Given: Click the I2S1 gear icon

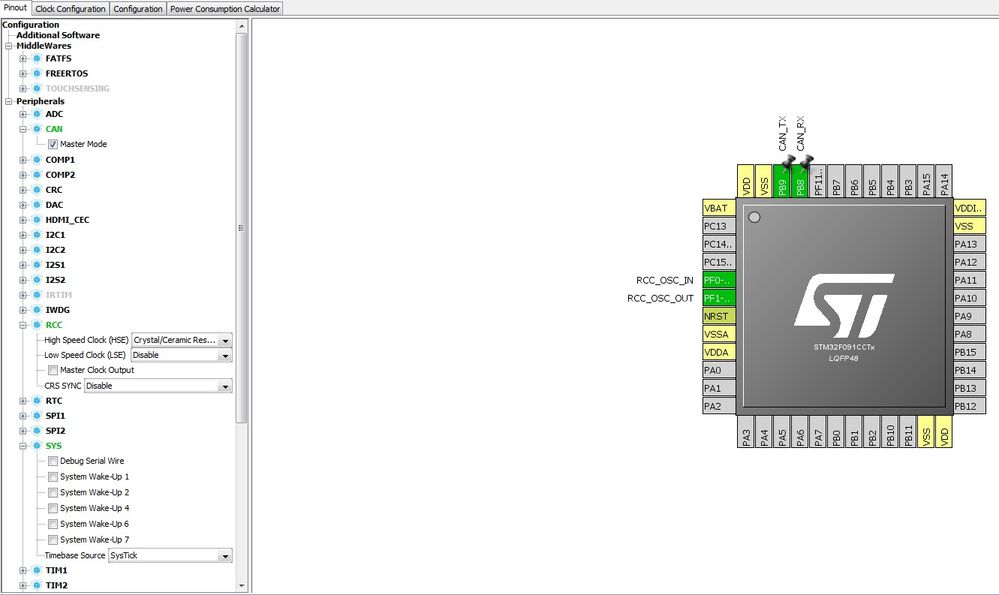Looking at the screenshot, I should [x=37, y=265].
